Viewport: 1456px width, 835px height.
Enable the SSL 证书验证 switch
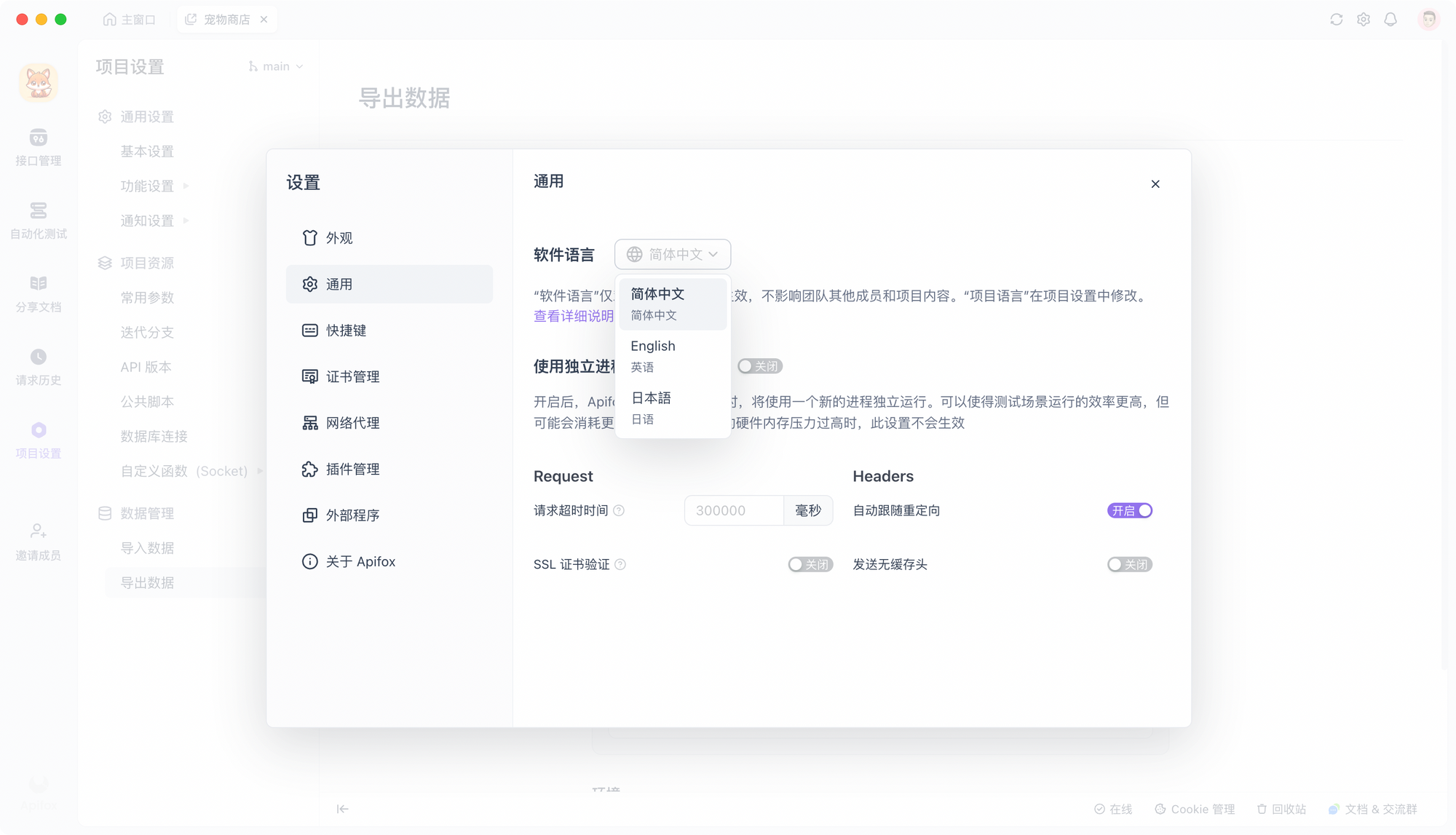(x=810, y=564)
